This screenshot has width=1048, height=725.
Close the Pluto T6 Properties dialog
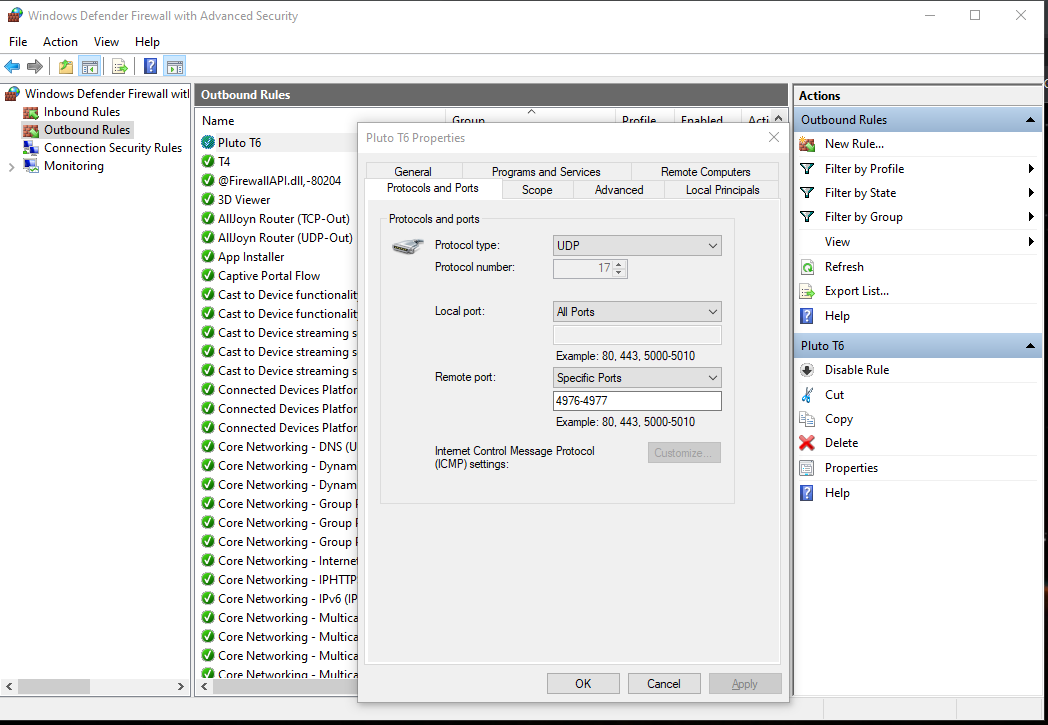pyautogui.click(x=774, y=137)
